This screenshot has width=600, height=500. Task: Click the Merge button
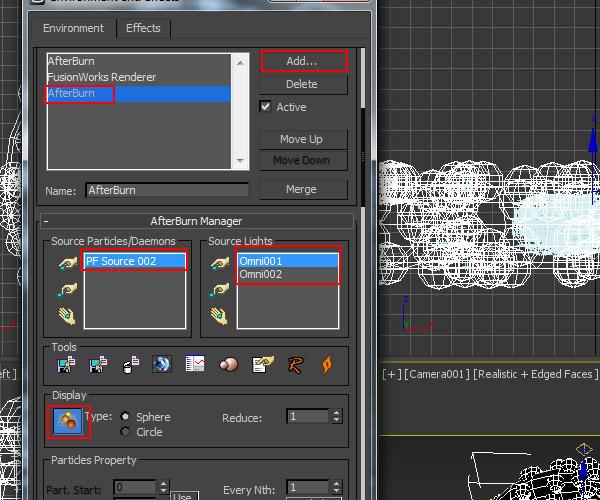click(x=303, y=189)
